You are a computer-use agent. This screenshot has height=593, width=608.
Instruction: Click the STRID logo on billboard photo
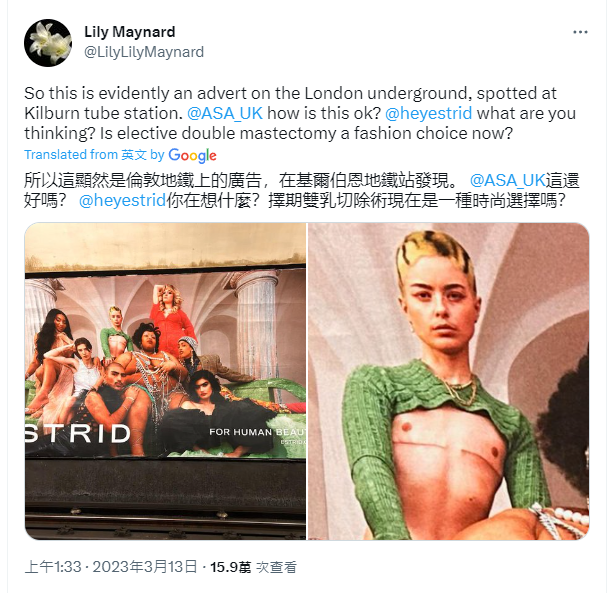click(78, 433)
